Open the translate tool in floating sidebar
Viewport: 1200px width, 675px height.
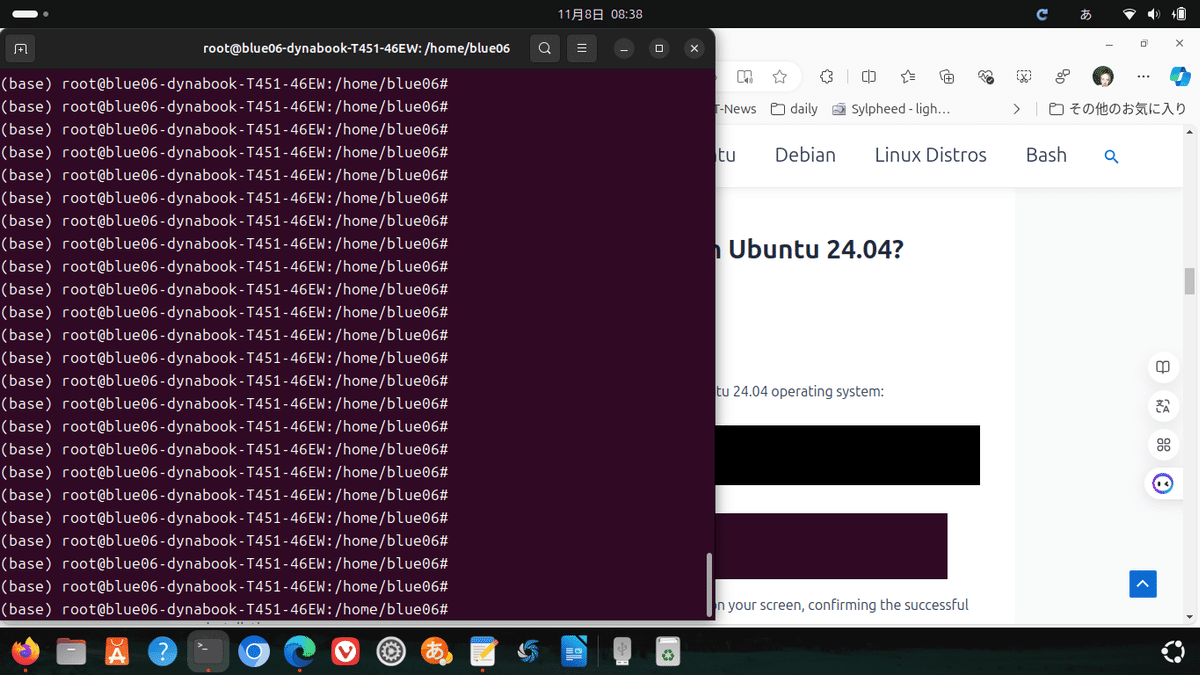pos(1163,406)
